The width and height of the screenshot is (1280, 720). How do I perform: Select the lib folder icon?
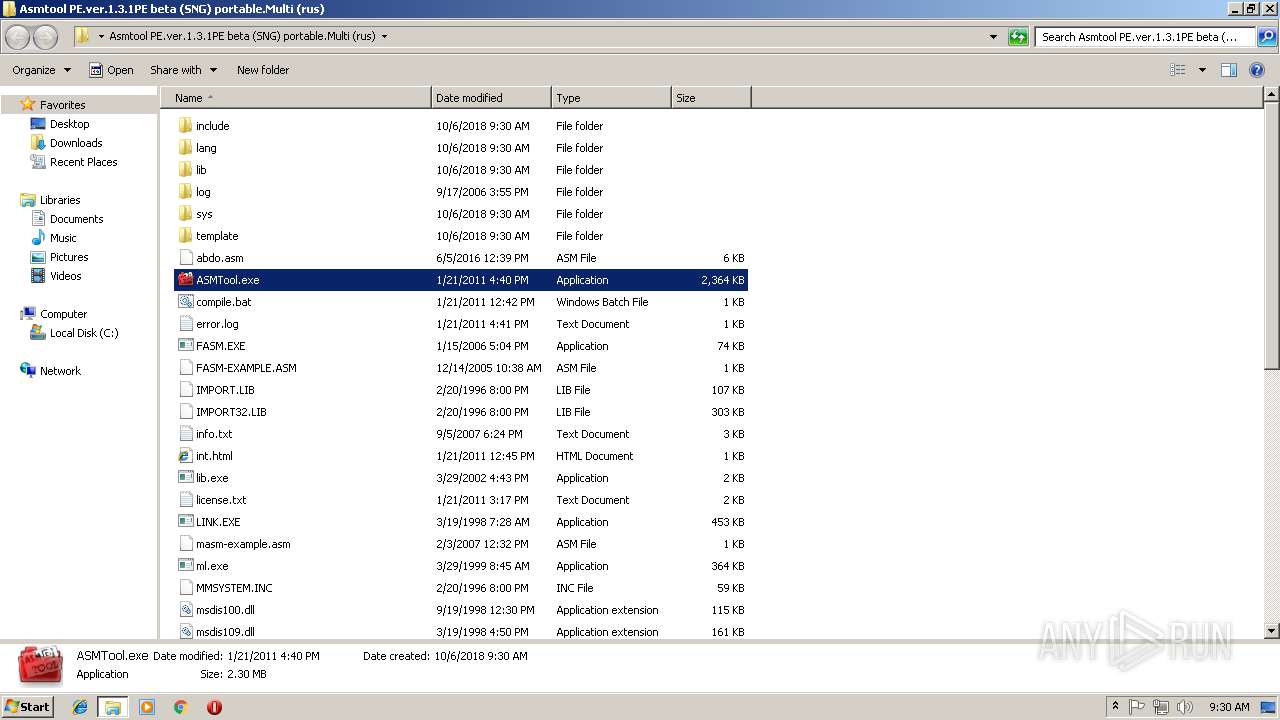point(185,170)
